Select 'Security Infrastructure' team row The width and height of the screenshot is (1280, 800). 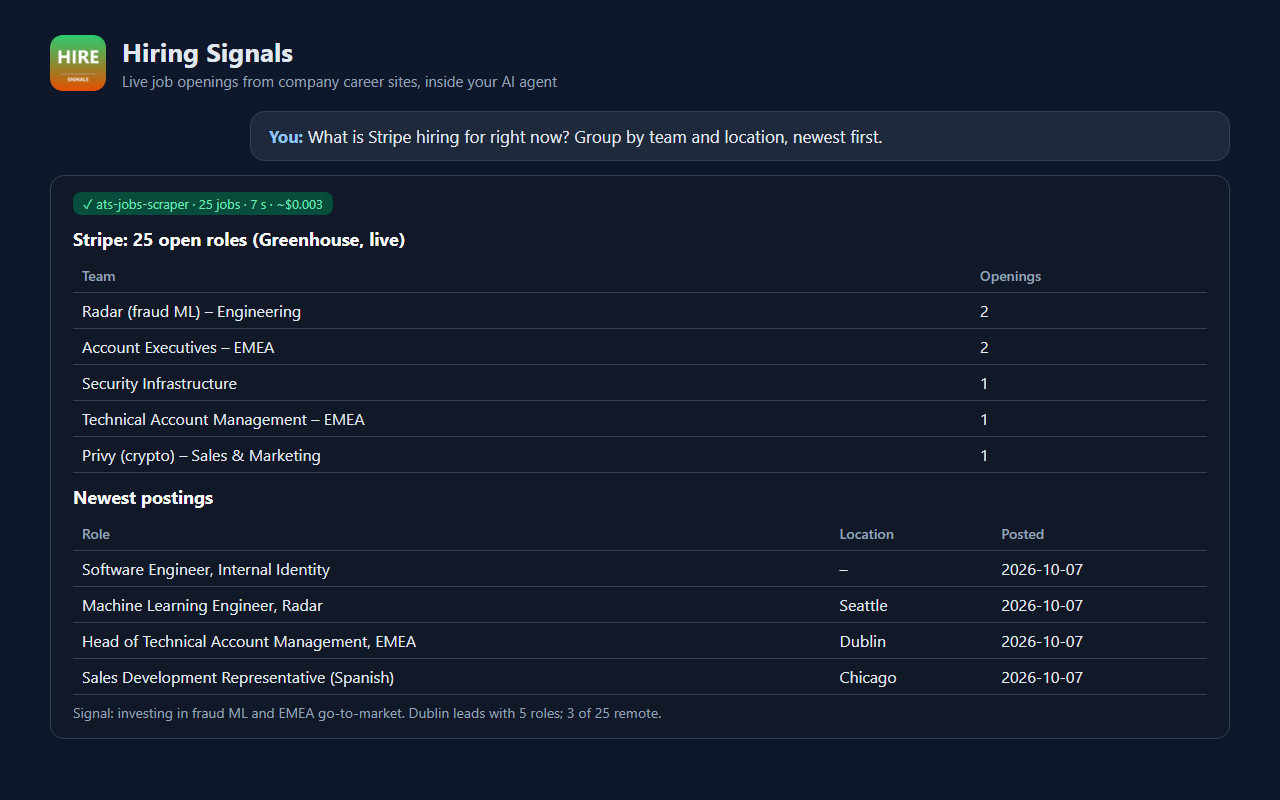[640, 383]
